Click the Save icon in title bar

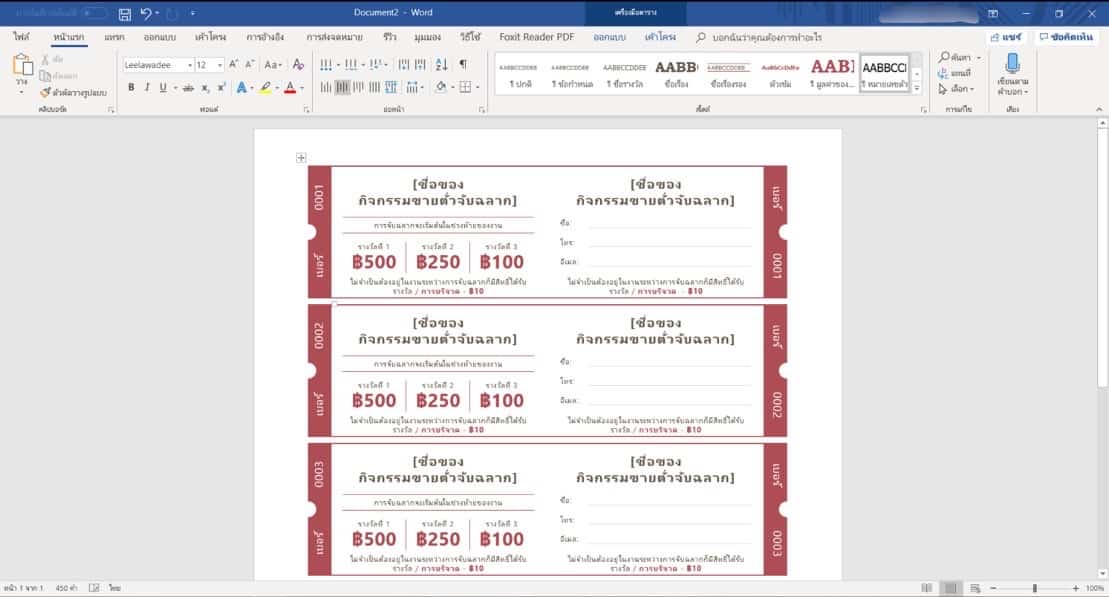point(124,14)
